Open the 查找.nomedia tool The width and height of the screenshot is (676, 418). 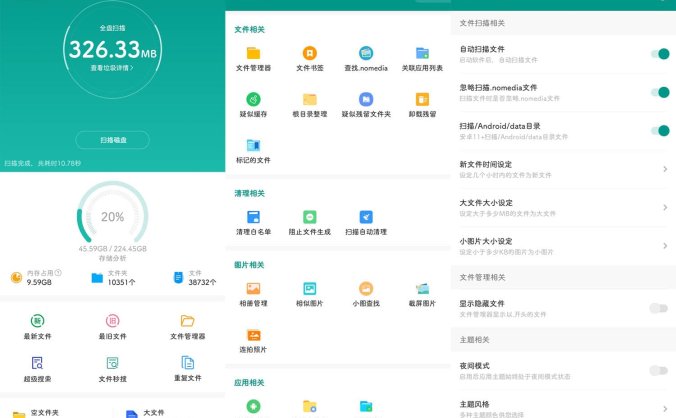tap(366, 53)
